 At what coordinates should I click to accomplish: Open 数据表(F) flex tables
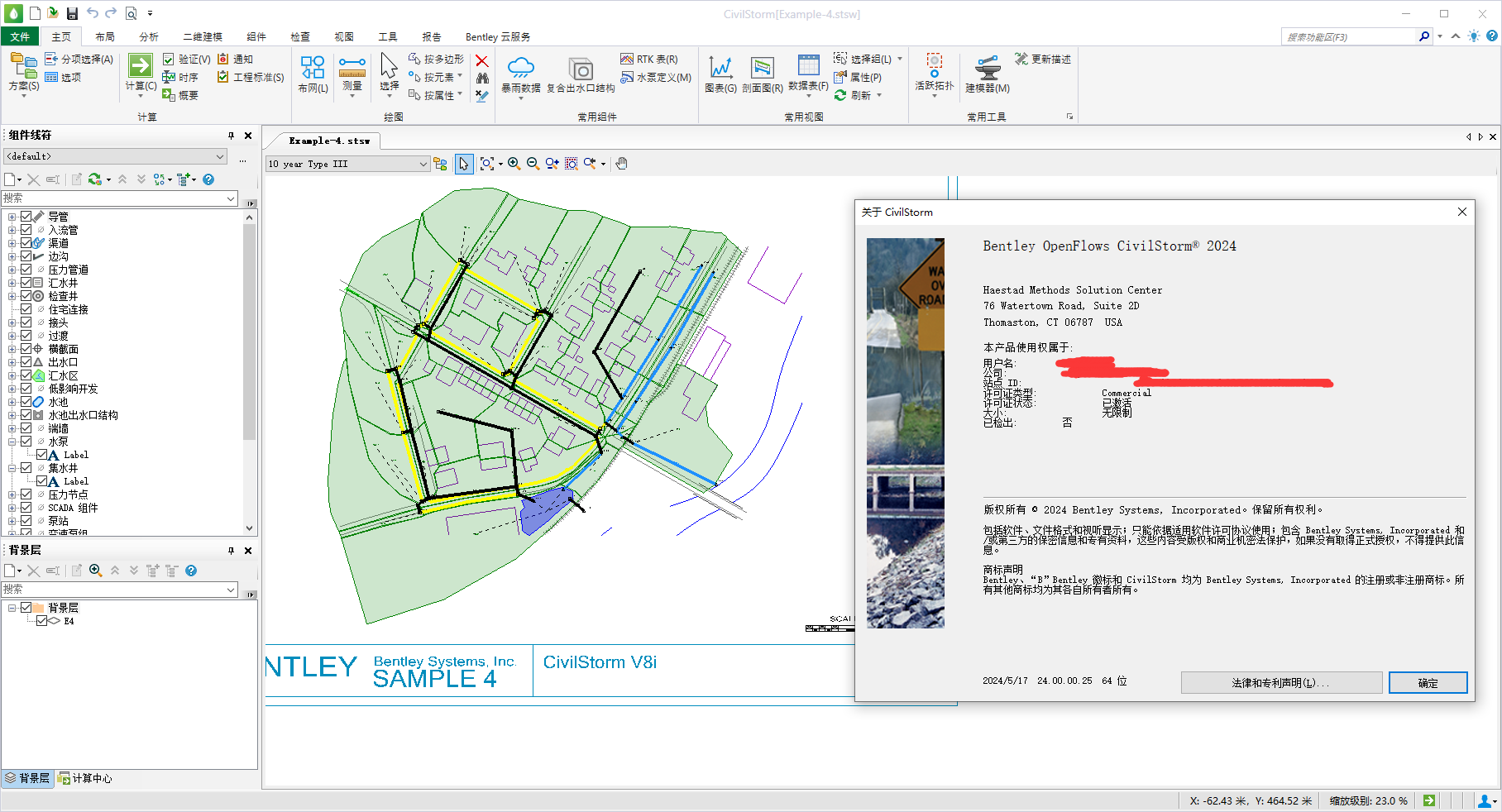808,74
